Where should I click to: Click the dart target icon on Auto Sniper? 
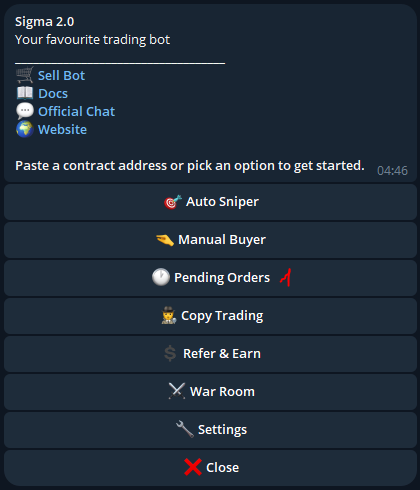pyautogui.click(x=173, y=202)
